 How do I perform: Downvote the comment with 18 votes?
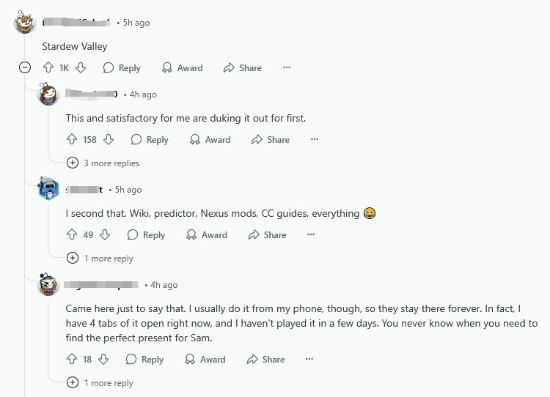pos(103,359)
